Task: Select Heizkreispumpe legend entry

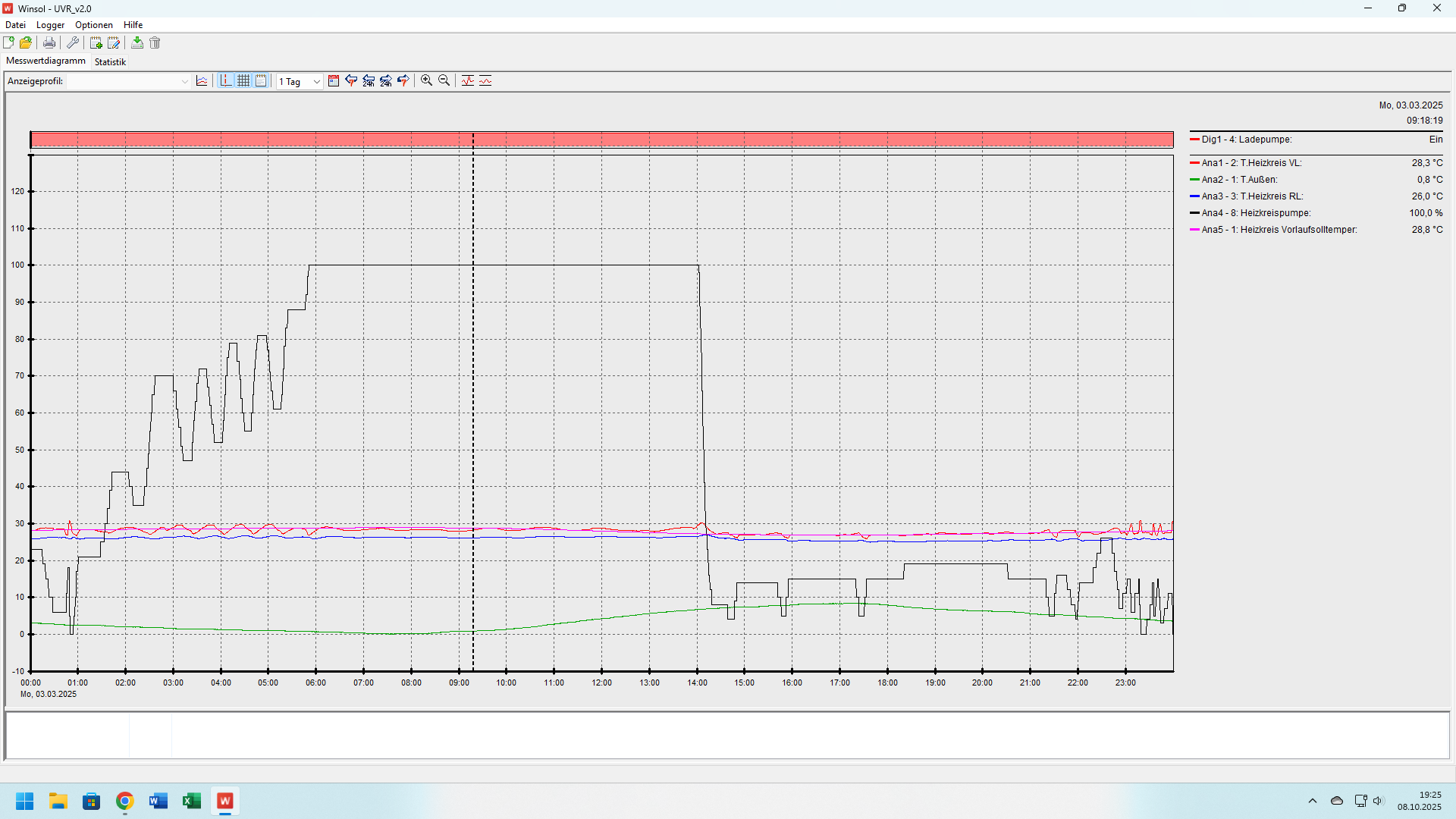Action: (1256, 213)
